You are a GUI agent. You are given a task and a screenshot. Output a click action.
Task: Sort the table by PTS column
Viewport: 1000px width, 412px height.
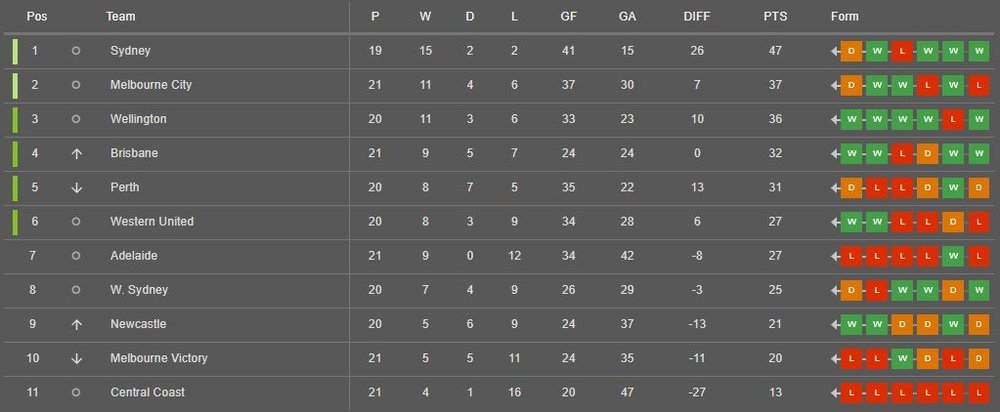[771, 17]
